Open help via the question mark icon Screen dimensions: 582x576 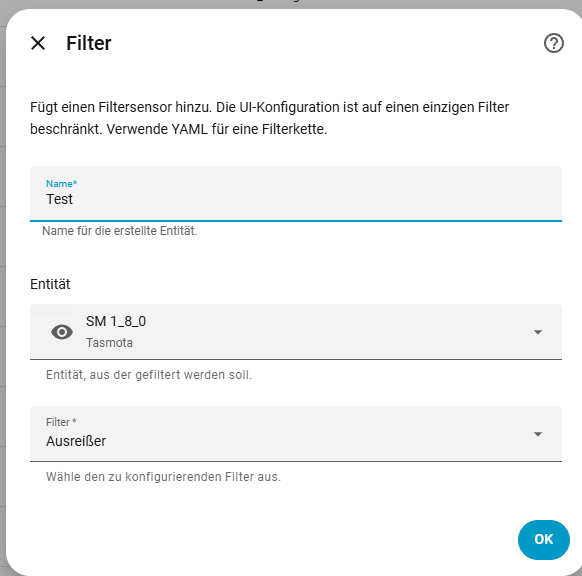point(553,43)
